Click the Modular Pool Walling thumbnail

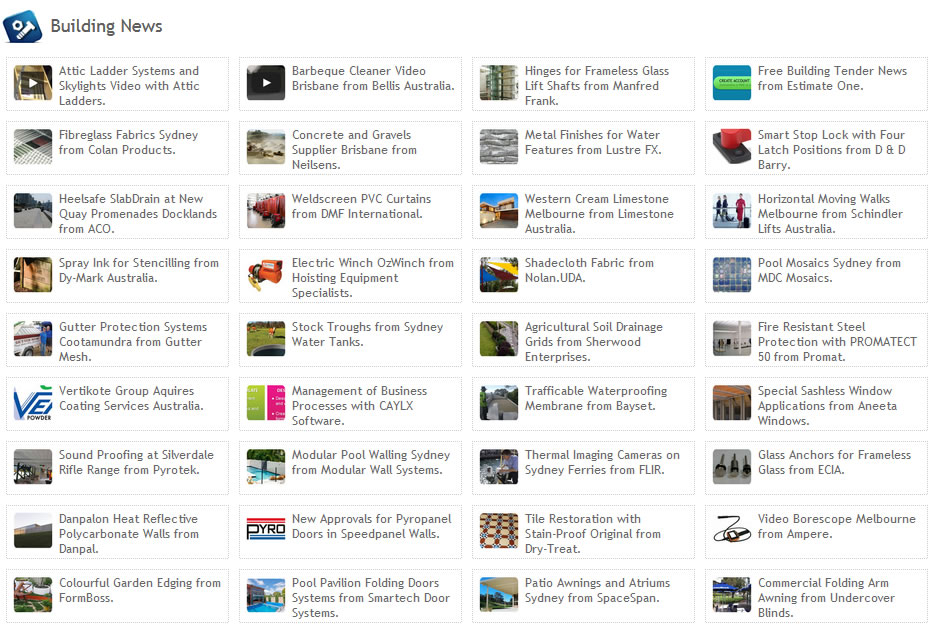click(x=266, y=466)
